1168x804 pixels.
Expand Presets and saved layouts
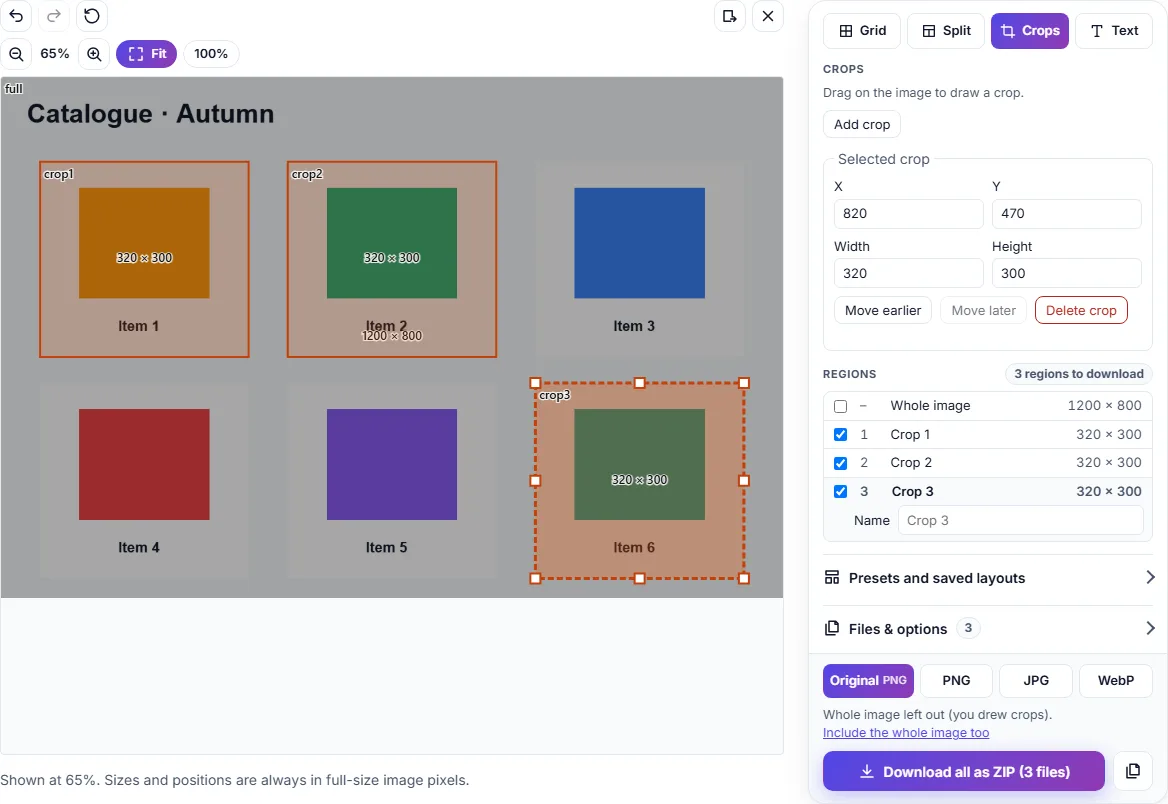click(988, 578)
